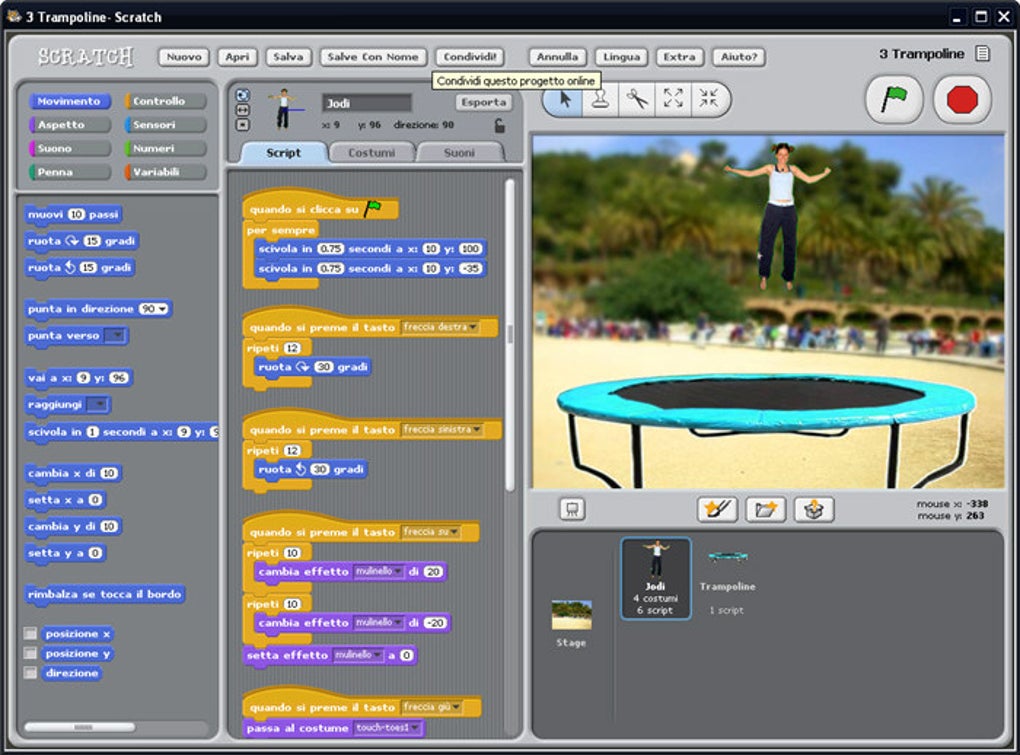The image size is (1020, 755).
Task: Click green flag in hat block
Action: (x=373, y=208)
